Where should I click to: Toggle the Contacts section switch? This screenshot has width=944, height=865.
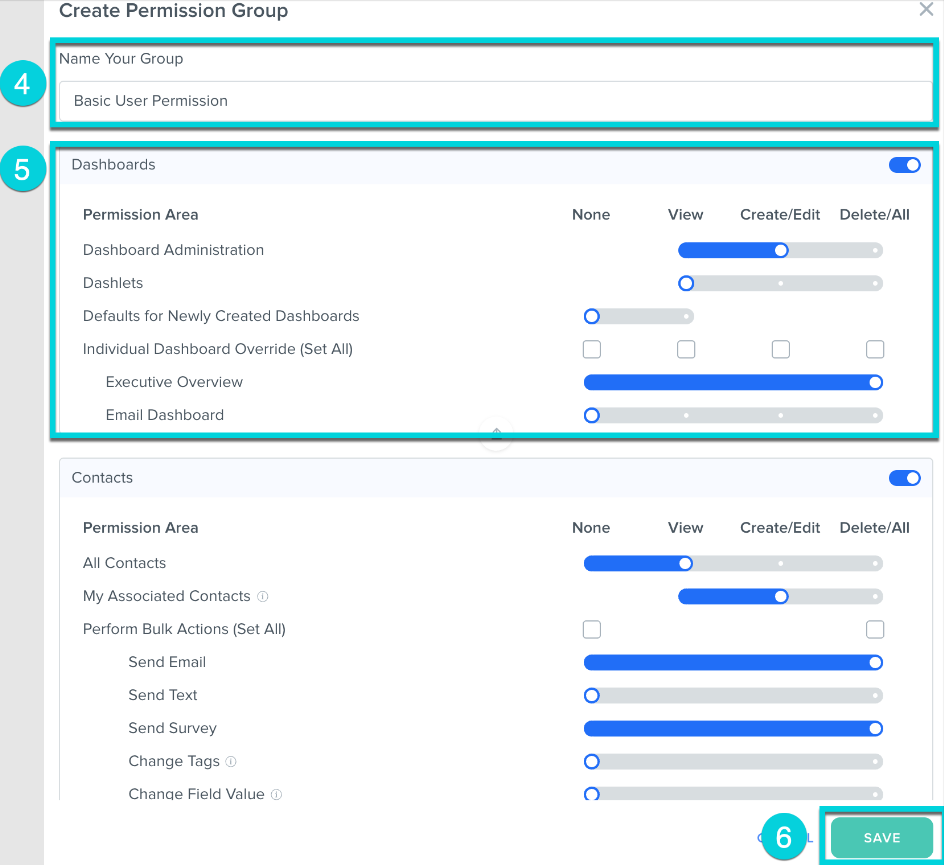(x=904, y=478)
